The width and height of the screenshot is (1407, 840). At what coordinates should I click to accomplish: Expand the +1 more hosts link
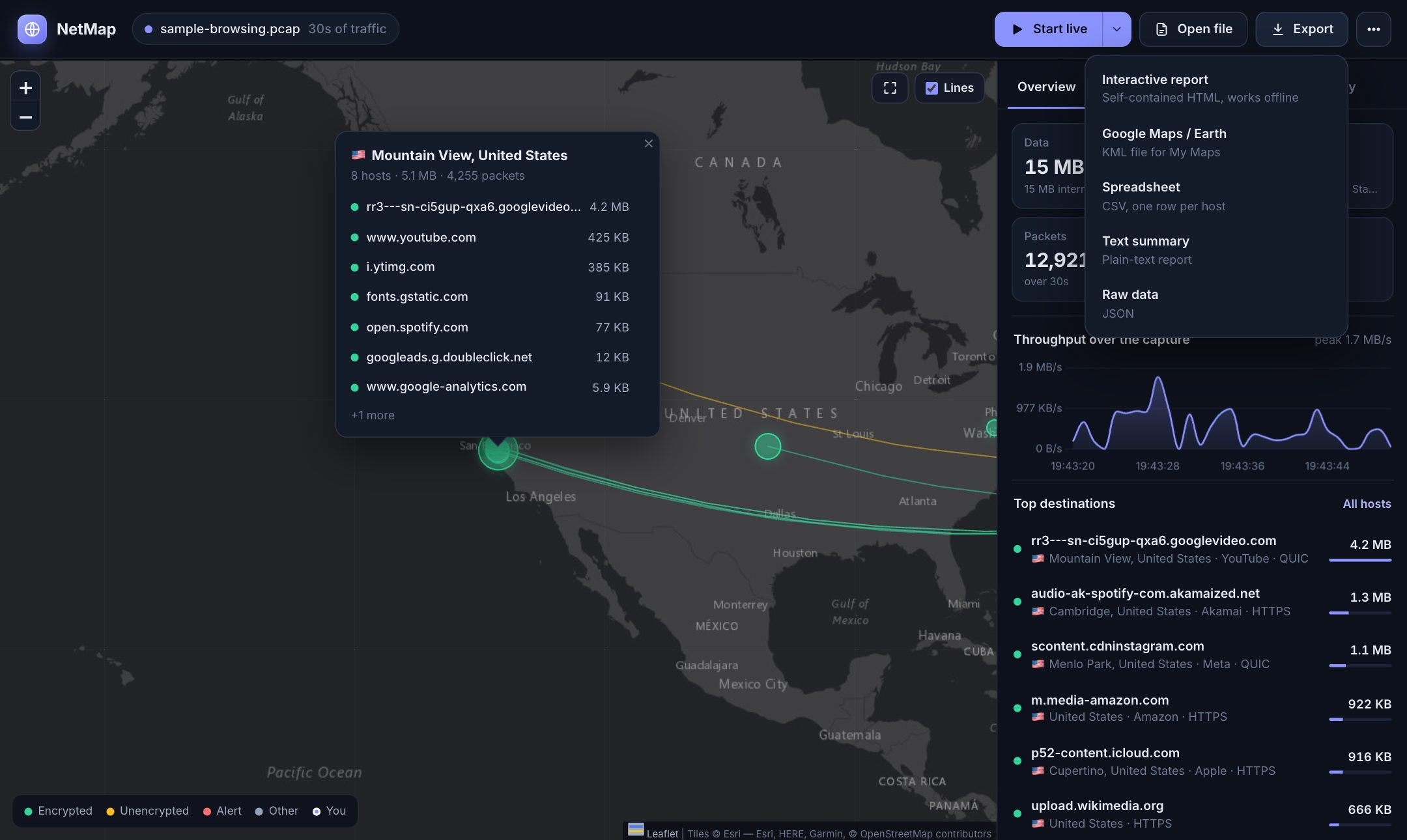click(373, 415)
